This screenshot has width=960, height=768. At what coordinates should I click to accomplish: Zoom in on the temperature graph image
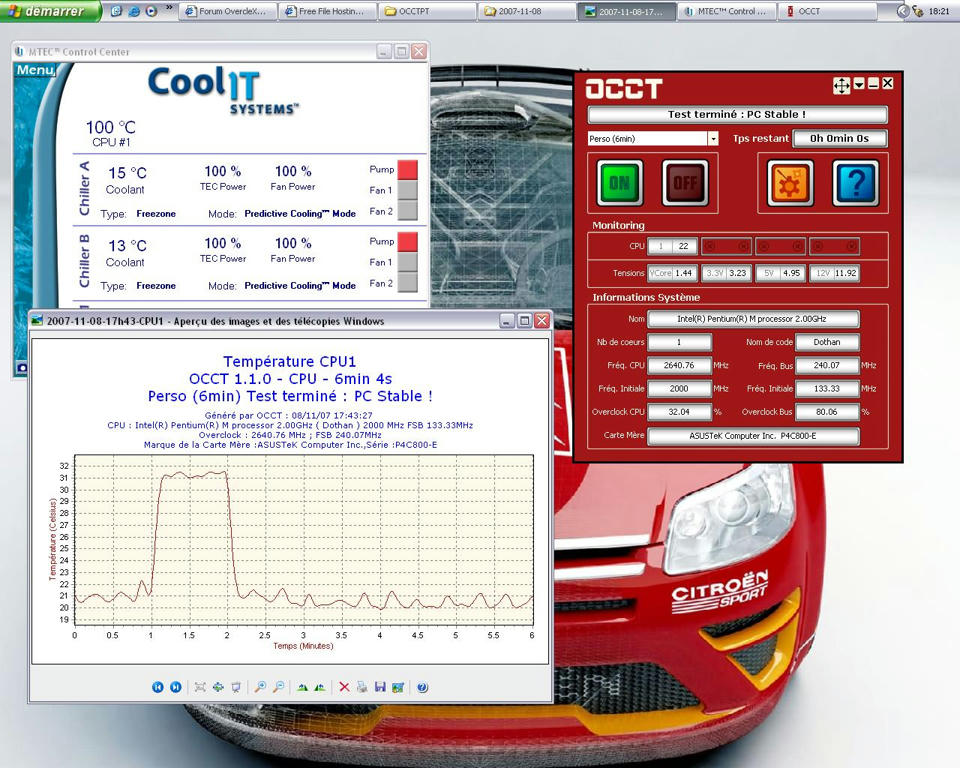click(x=260, y=687)
